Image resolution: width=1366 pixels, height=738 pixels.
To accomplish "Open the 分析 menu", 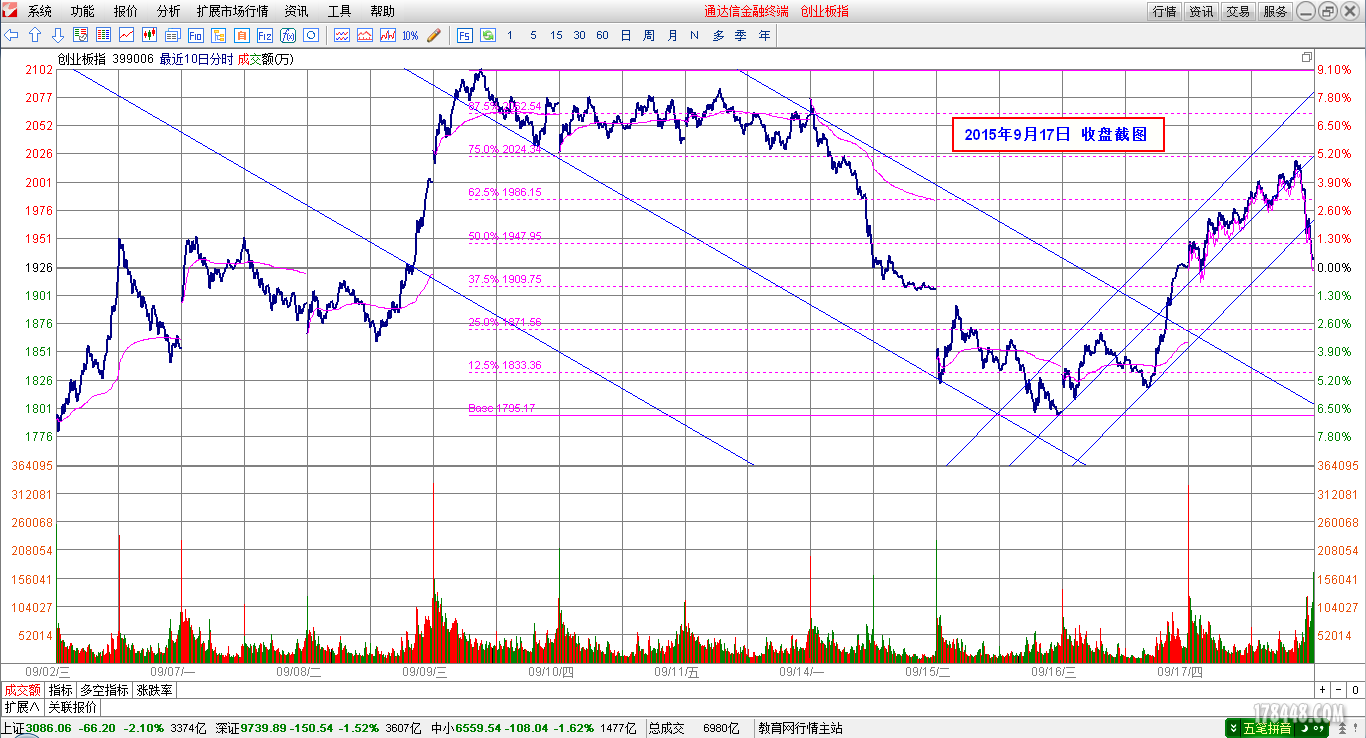I will pyautogui.click(x=169, y=11).
